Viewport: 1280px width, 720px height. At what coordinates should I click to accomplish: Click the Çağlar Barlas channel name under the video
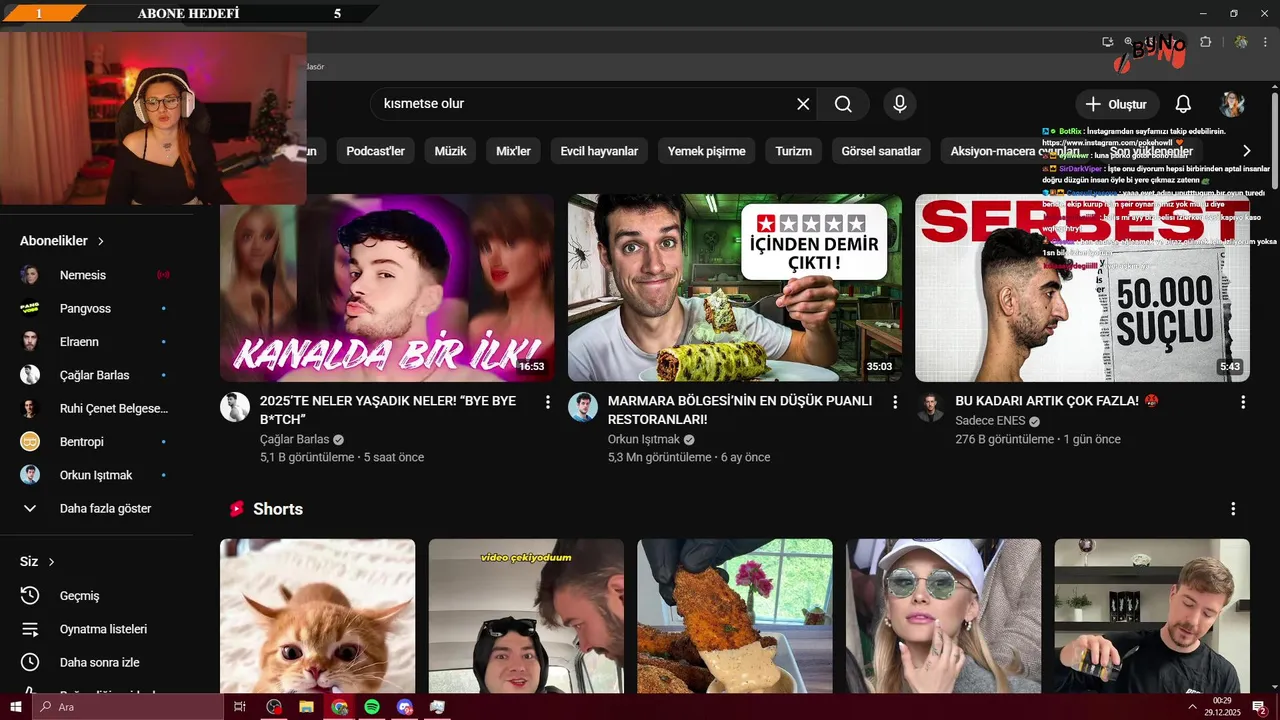coord(294,439)
